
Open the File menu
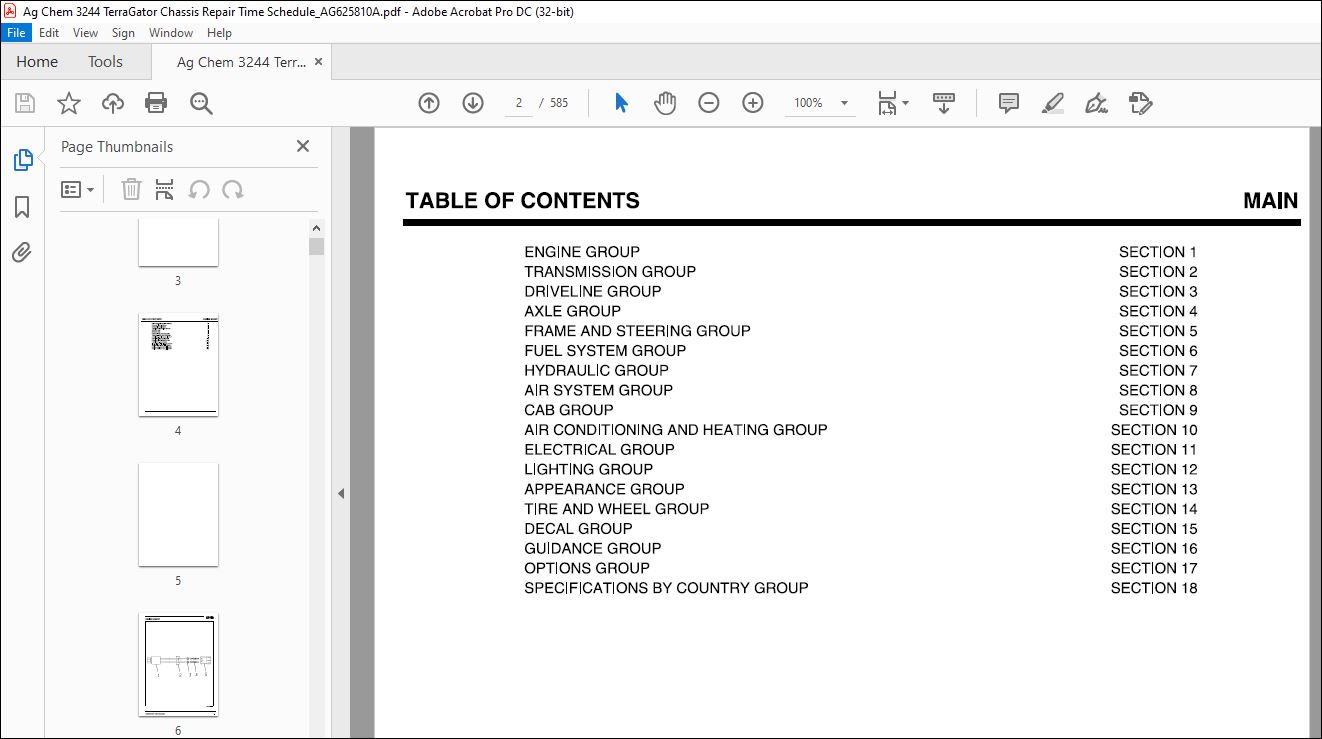coord(17,33)
